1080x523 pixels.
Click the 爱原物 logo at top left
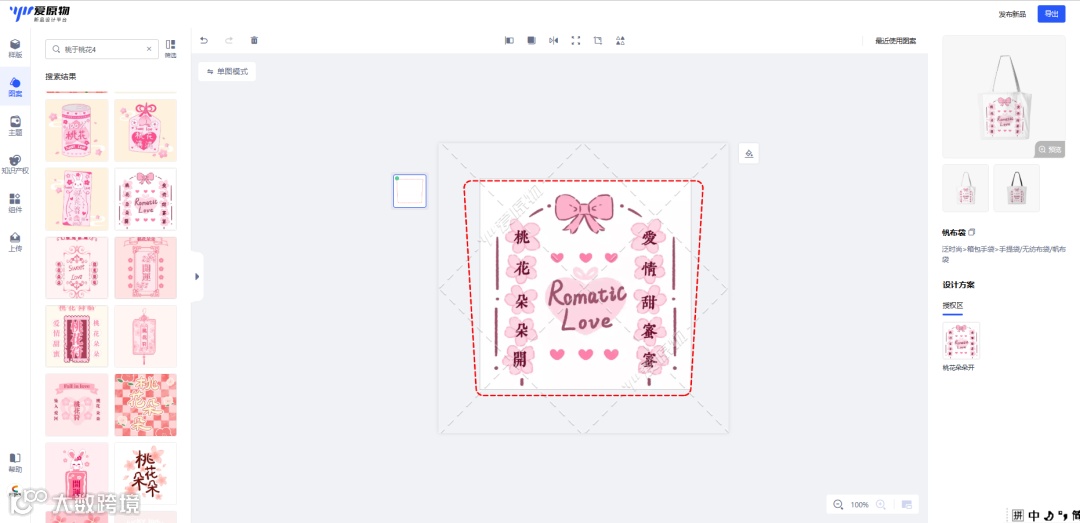39,13
